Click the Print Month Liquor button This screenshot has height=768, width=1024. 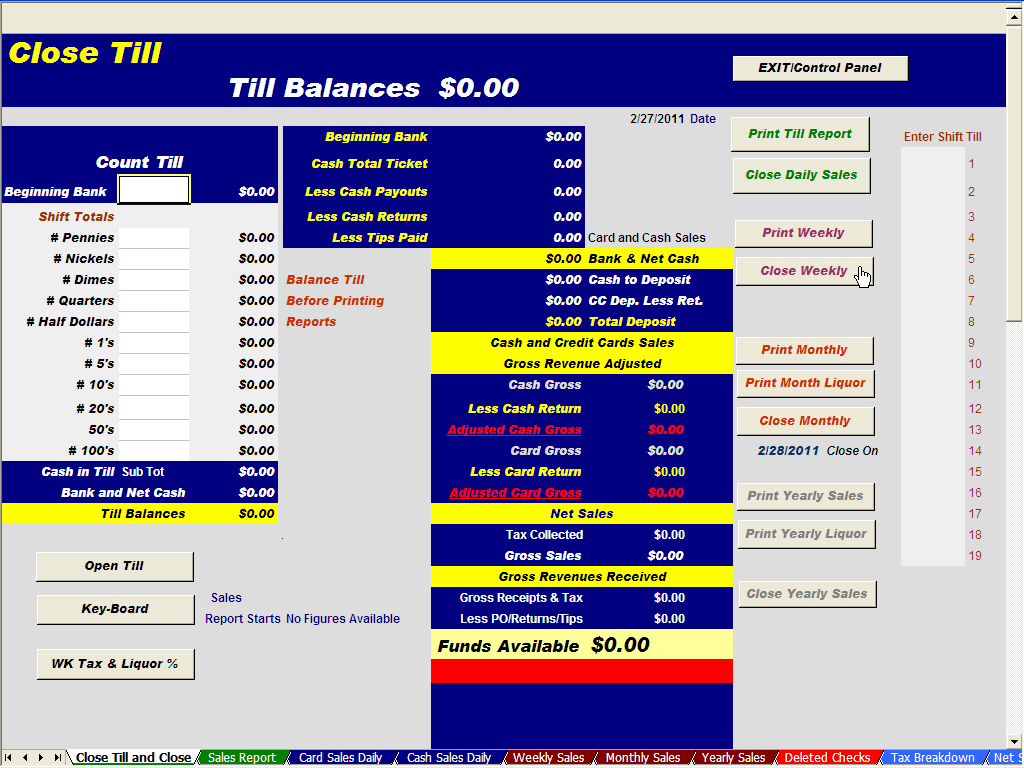click(x=805, y=383)
